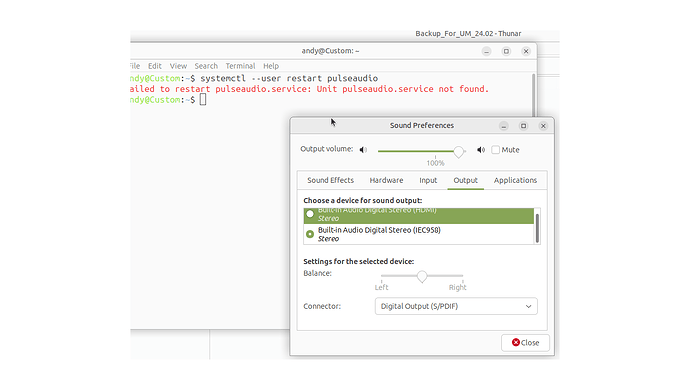Switch to the Input tab
This screenshot has height=389, width=690.
(428, 180)
